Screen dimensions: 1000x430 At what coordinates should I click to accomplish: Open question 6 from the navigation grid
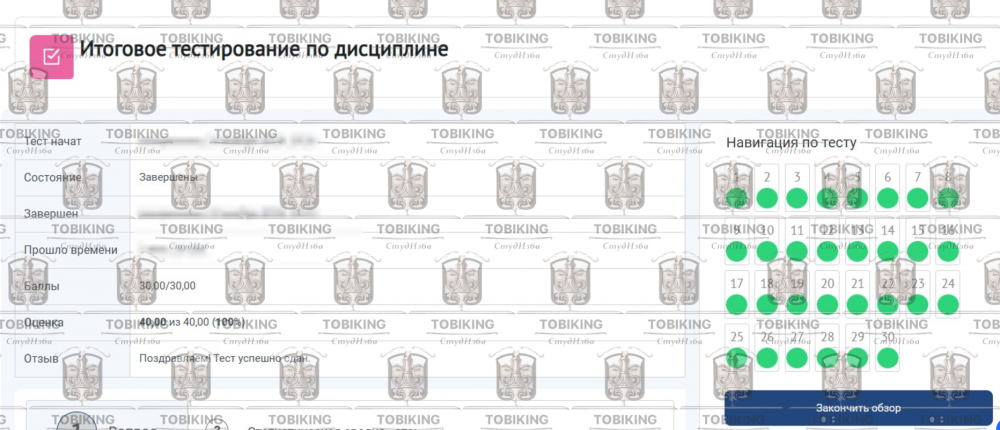(887, 187)
